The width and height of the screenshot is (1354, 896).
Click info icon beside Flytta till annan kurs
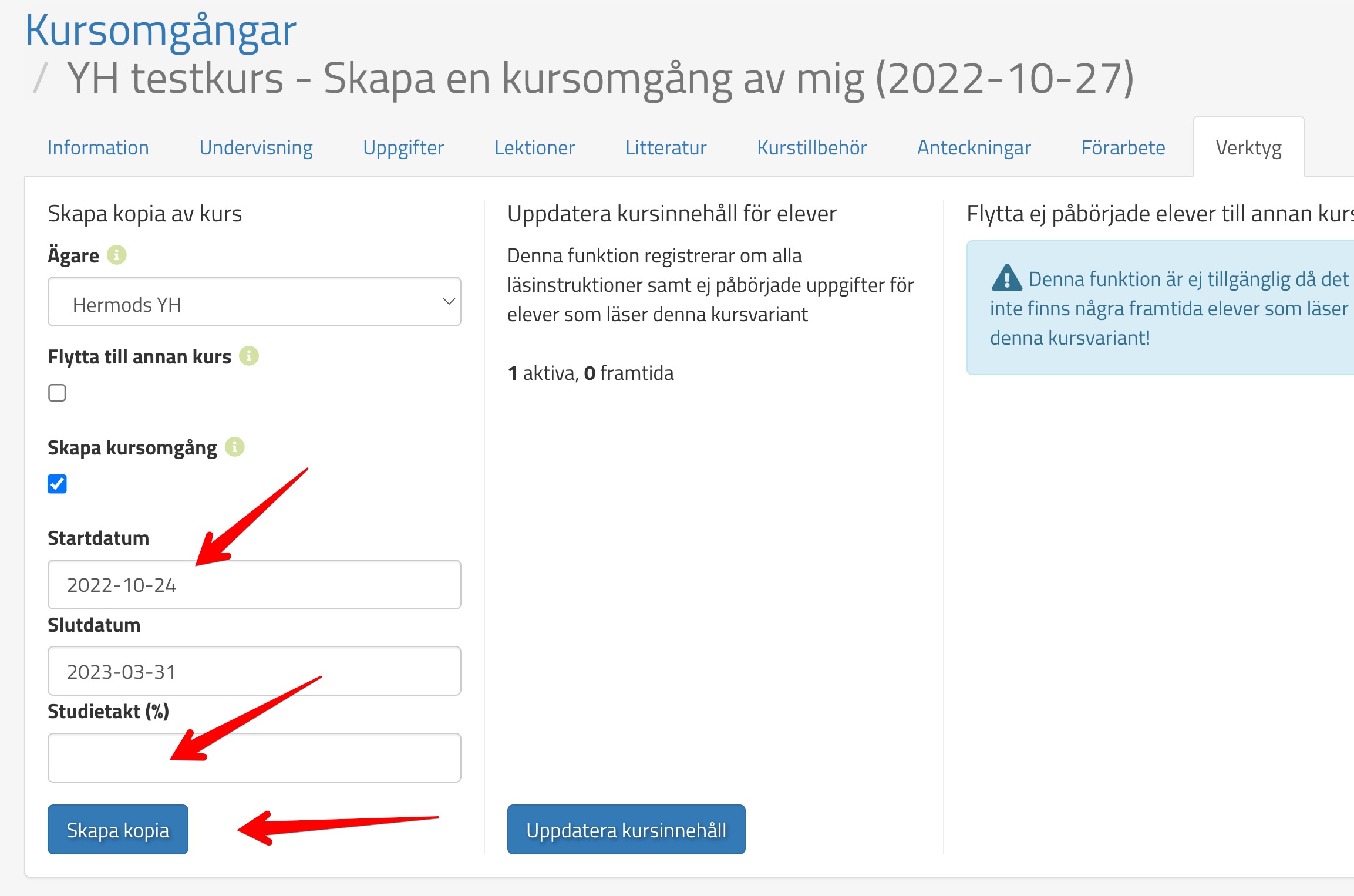(x=249, y=356)
